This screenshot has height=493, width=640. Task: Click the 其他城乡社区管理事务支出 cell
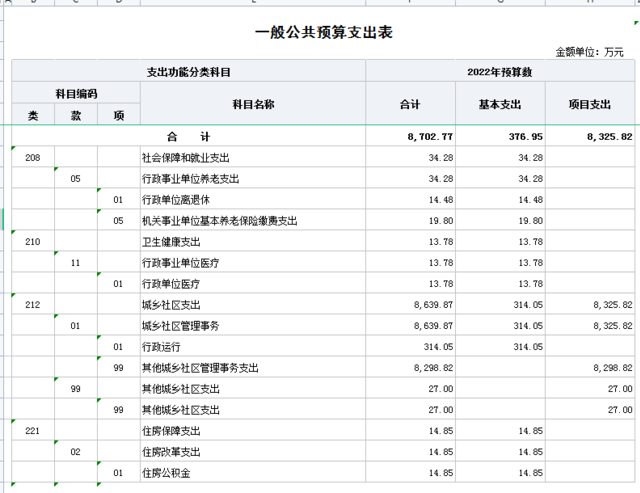pyautogui.click(x=200, y=368)
